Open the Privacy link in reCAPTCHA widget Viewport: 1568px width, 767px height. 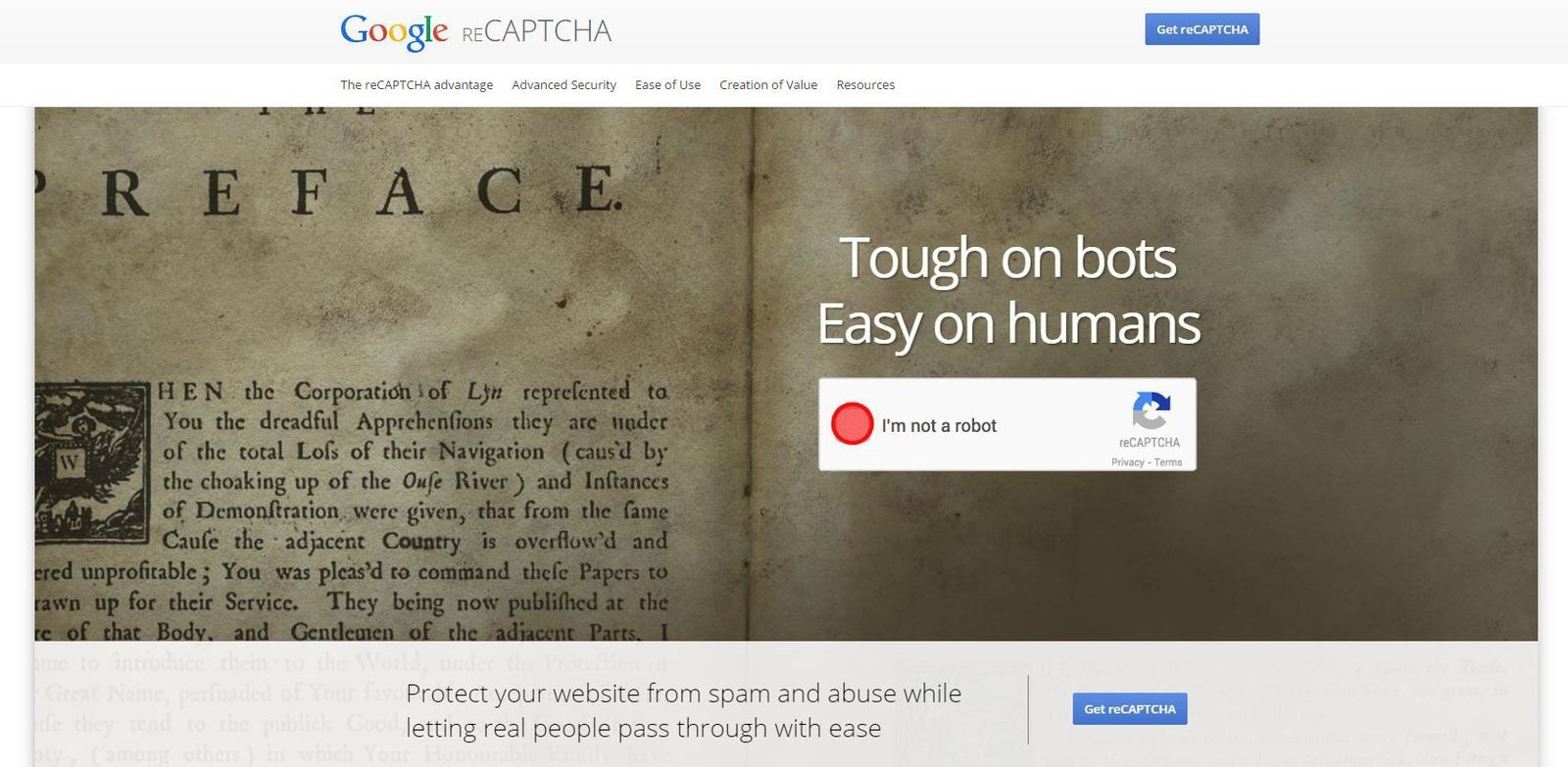pyautogui.click(x=1127, y=462)
